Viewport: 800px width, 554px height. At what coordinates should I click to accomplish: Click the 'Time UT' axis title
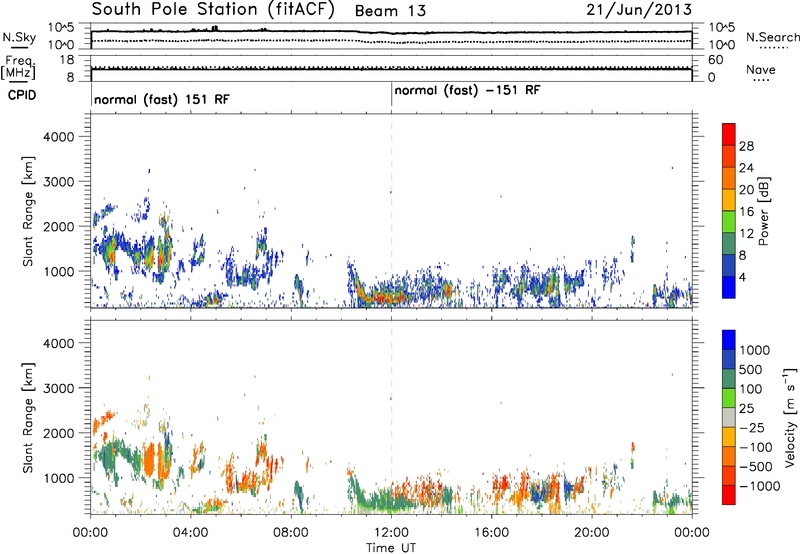click(x=391, y=548)
